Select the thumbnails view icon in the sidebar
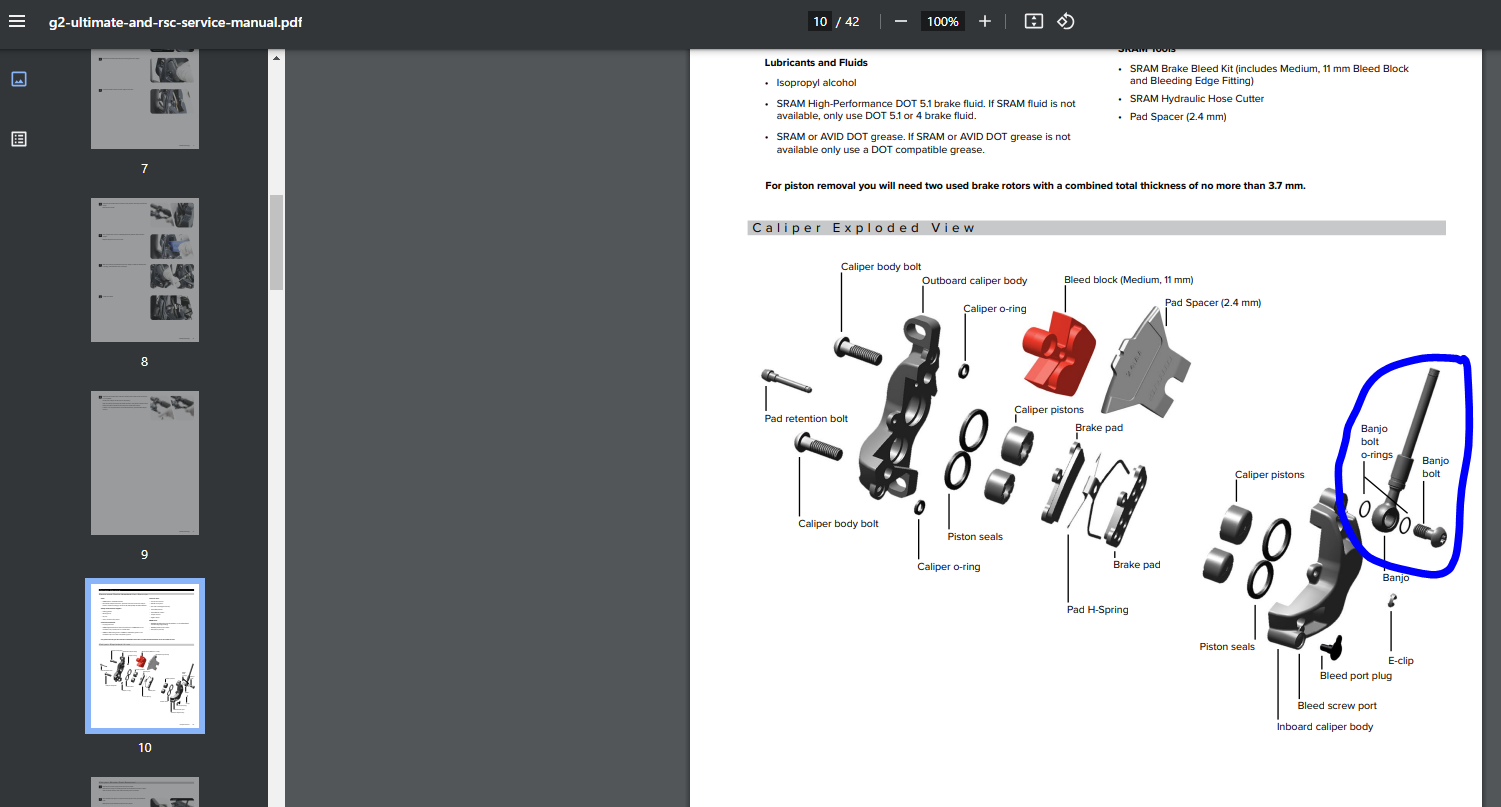 (x=19, y=79)
